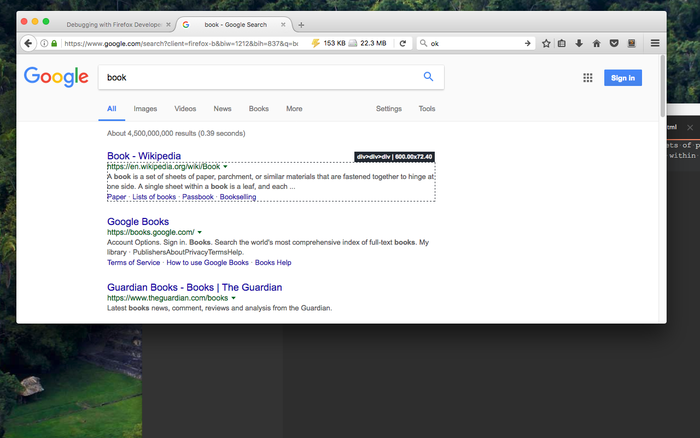Click the Sign in button
Image resolution: width=700 pixels, height=438 pixels.
point(623,78)
